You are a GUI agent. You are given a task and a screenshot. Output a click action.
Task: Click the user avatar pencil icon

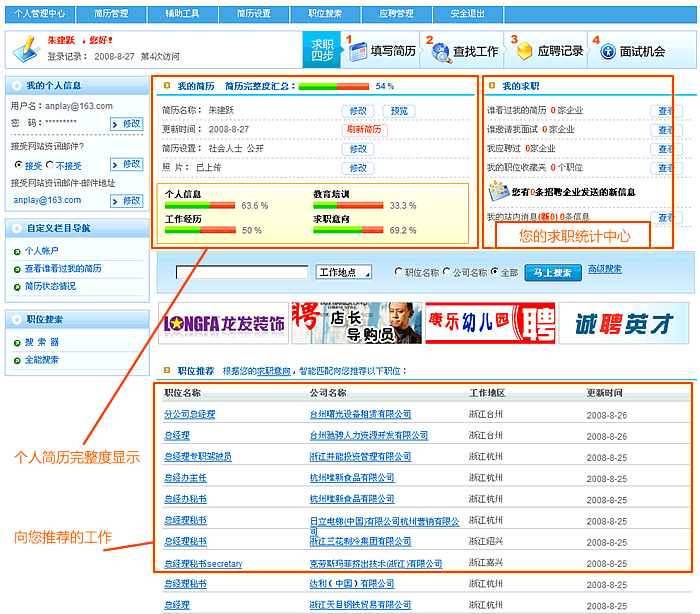24,47
